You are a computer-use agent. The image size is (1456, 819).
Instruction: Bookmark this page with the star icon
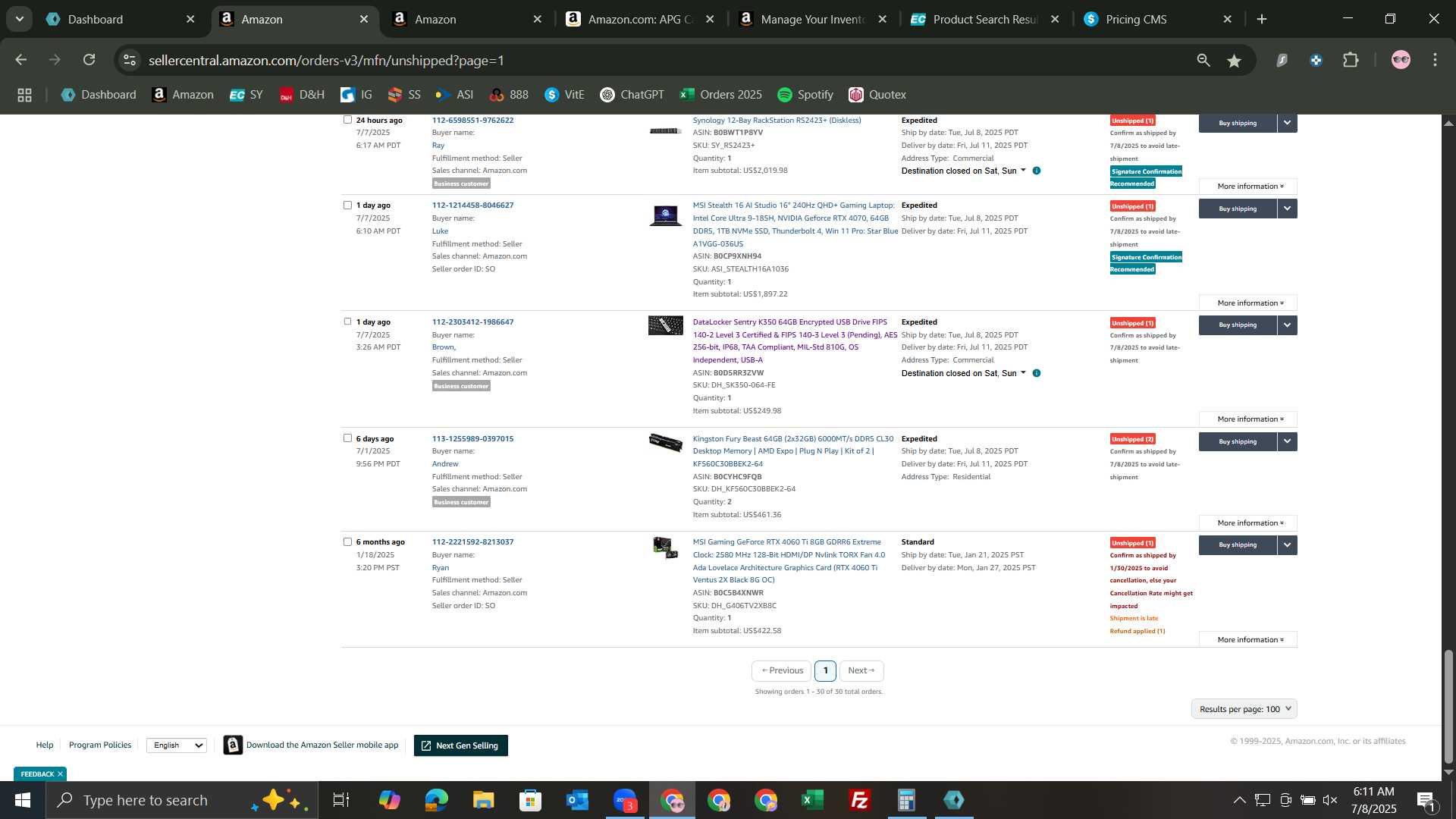click(x=1235, y=61)
